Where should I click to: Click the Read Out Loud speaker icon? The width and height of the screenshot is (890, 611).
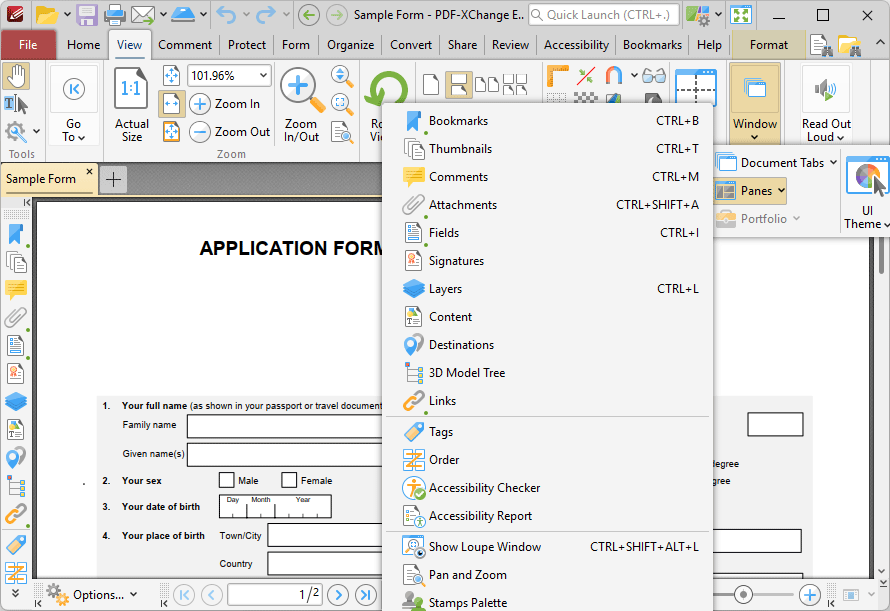(x=826, y=89)
